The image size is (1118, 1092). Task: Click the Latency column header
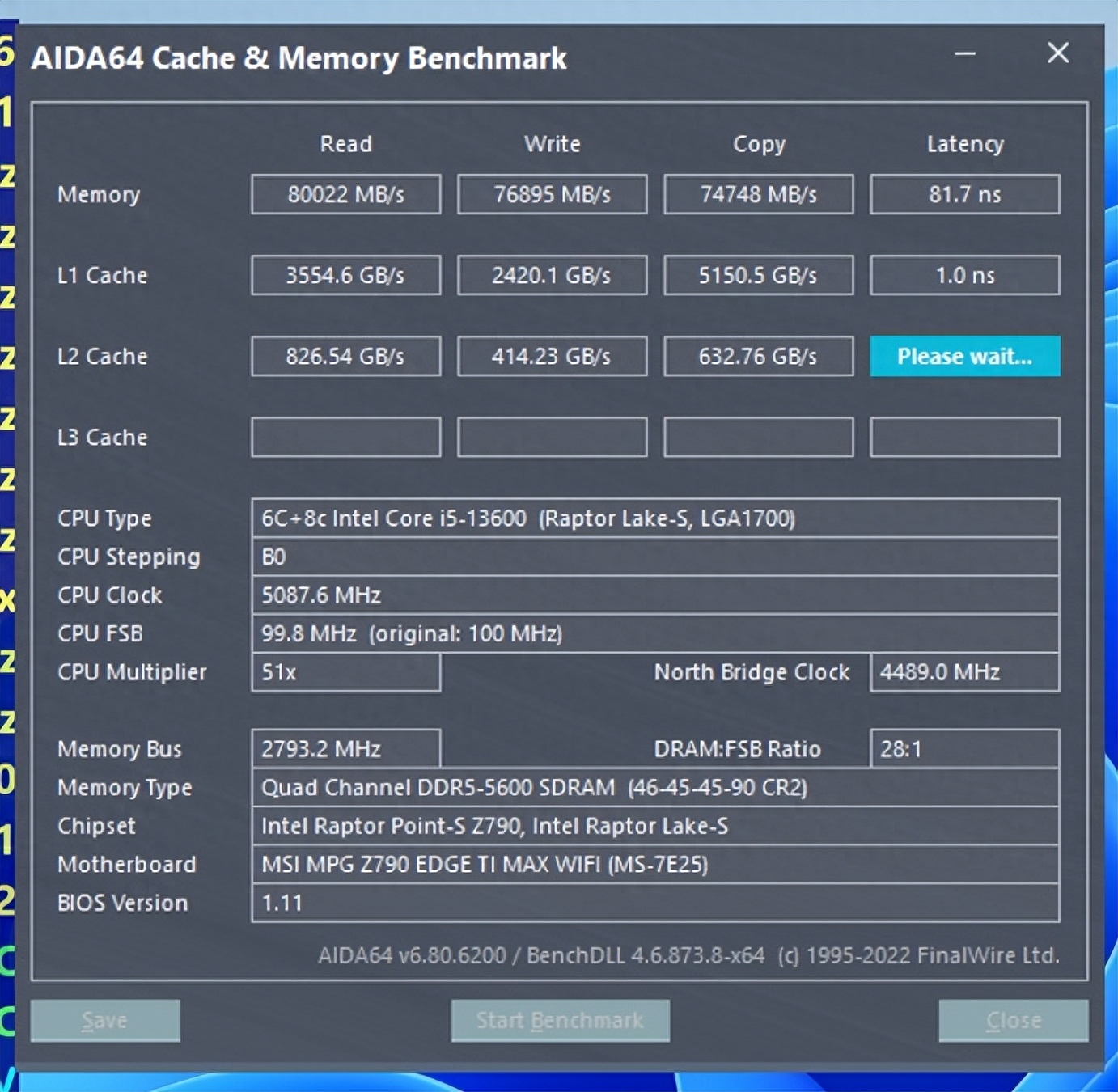point(965,144)
